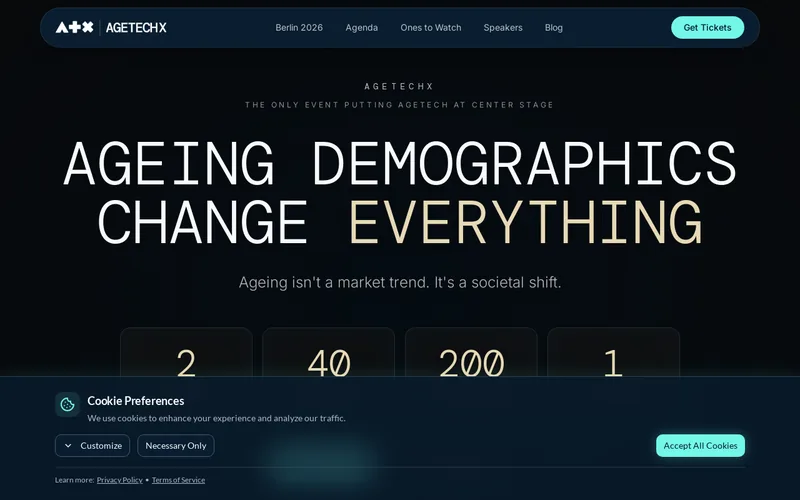The image size is (800, 500).
Task: Click the stat card showing 200
Action: click(x=471, y=353)
